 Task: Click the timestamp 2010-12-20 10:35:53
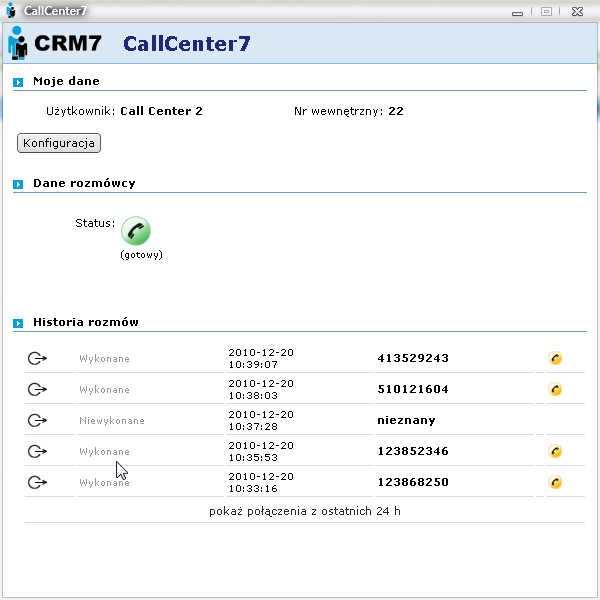pos(261,452)
